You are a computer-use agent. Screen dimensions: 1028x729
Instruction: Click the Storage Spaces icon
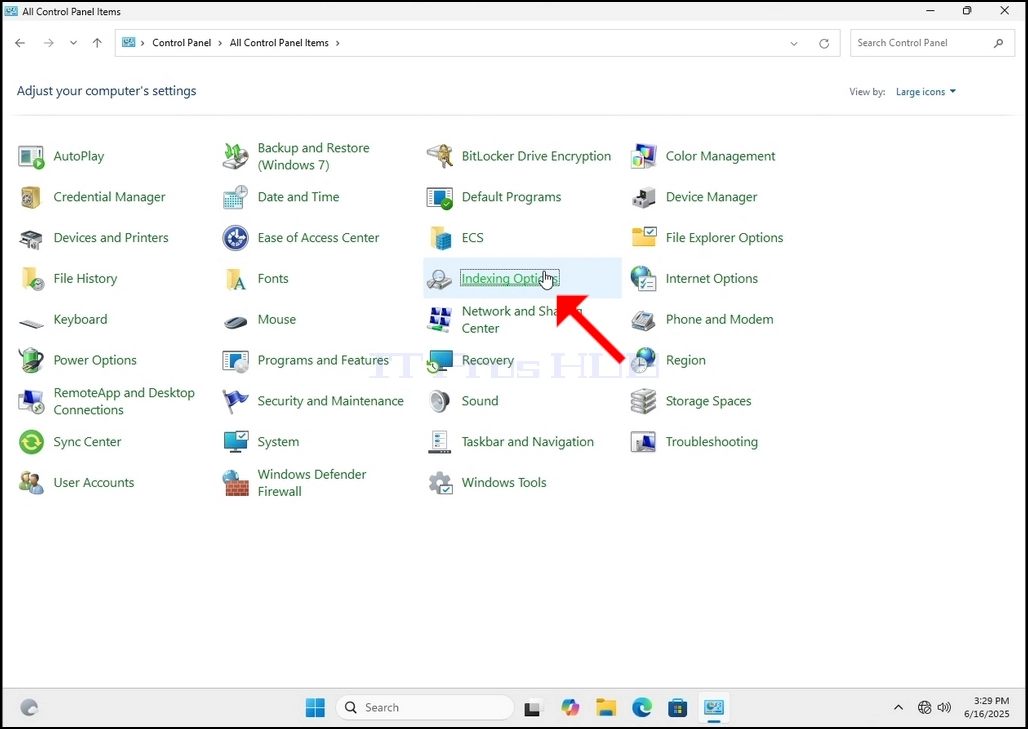pyautogui.click(x=644, y=401)
